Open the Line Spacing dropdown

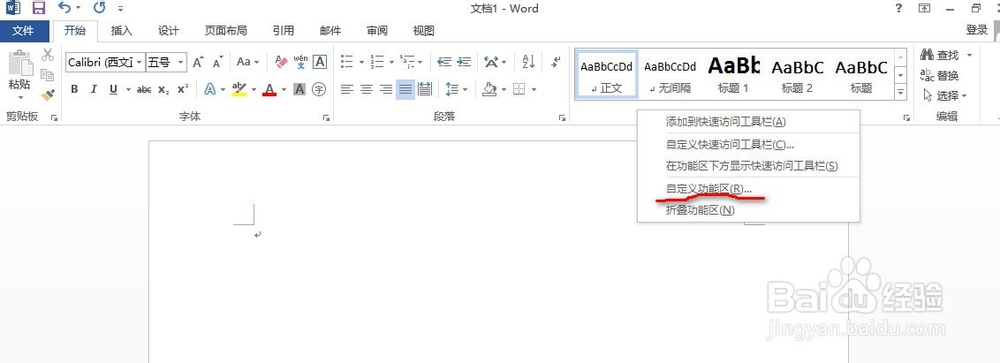[457, 89]
